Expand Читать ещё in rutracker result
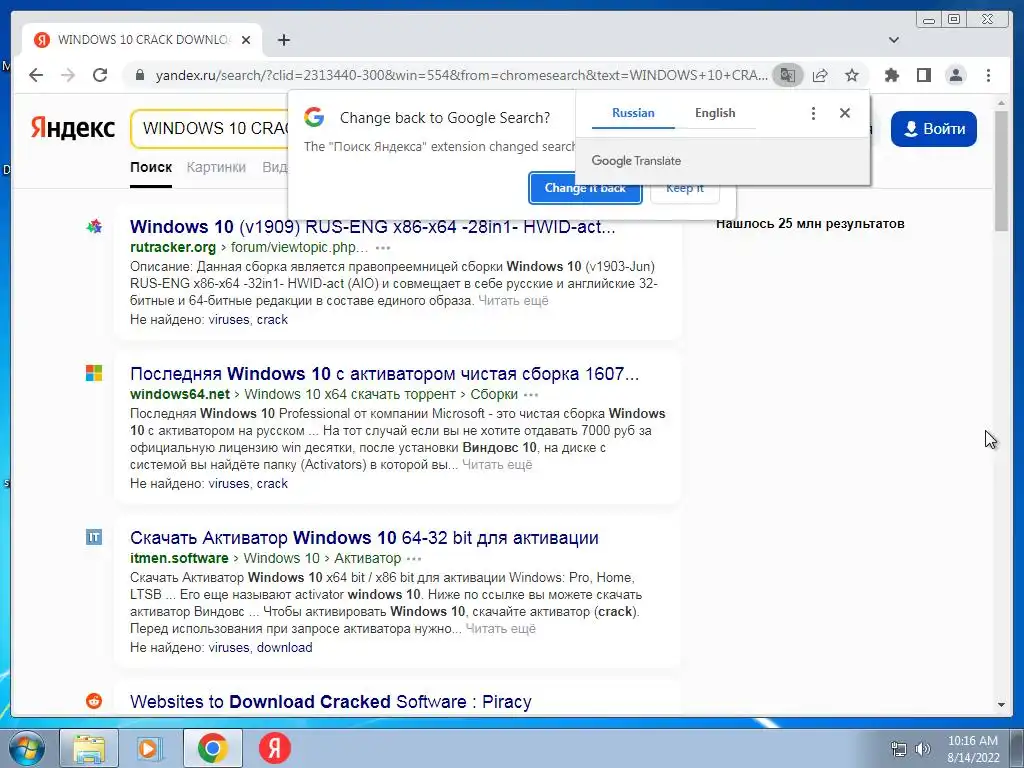The image size is (1024, 768). (513, 301)
